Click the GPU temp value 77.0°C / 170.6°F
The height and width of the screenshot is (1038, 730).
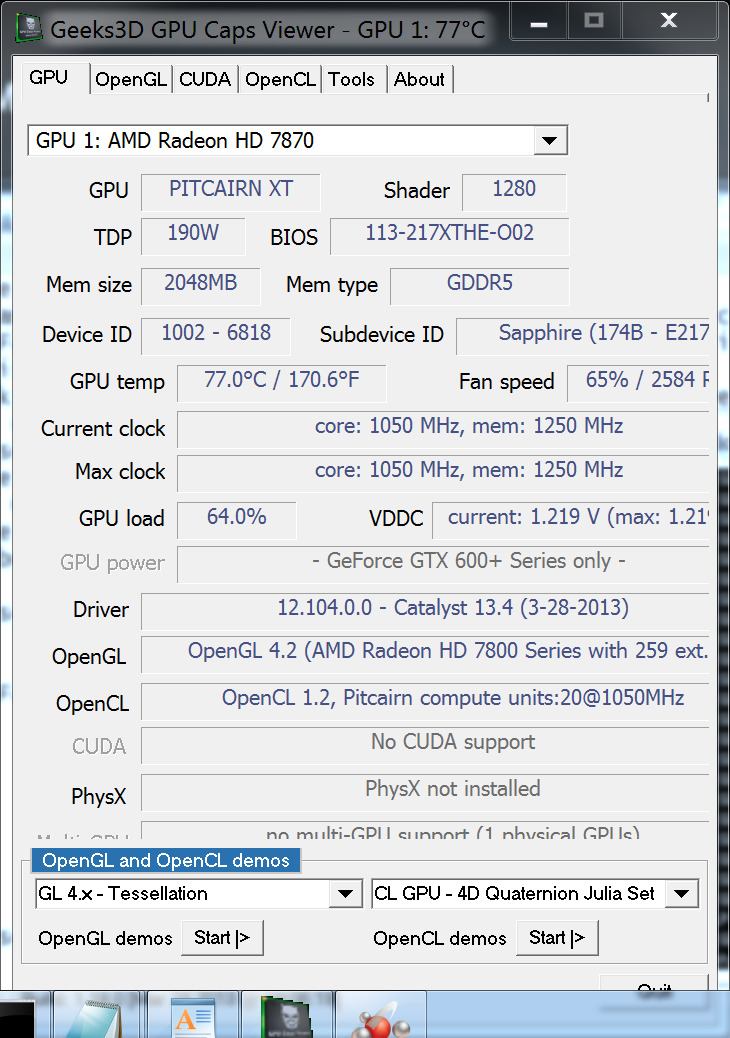click(x=281, y=383)
